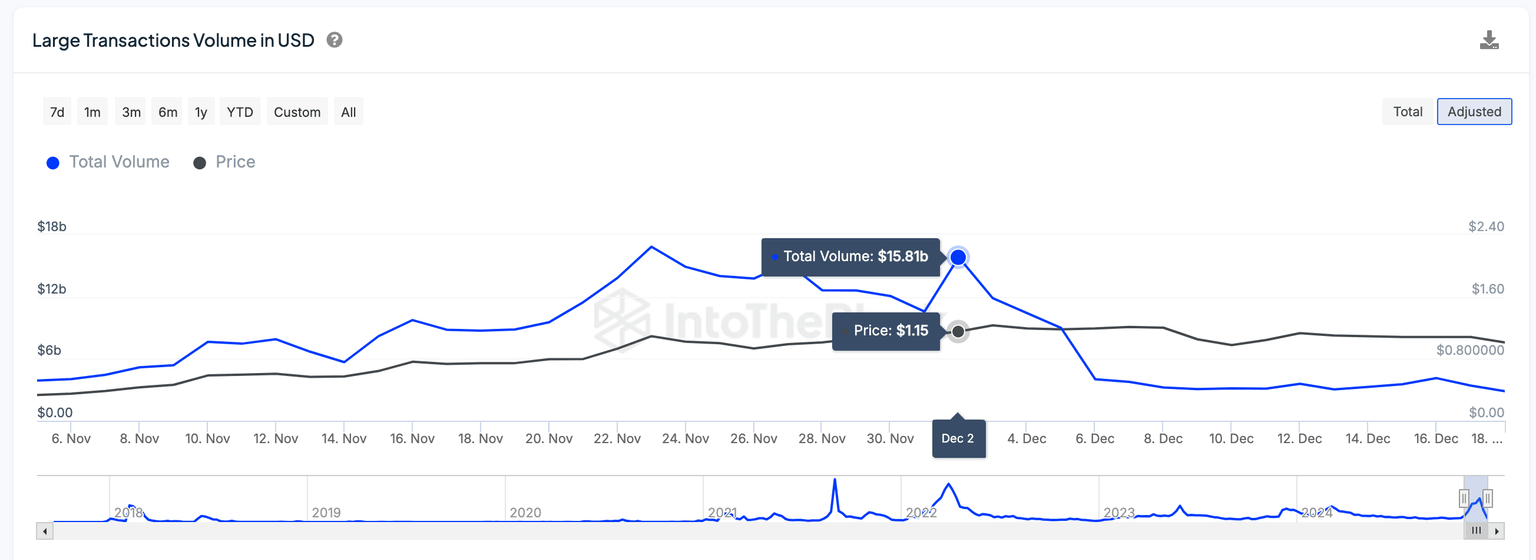Hide the Total Volume series label
Viewport: 1536px width, 560px height.
119,162
